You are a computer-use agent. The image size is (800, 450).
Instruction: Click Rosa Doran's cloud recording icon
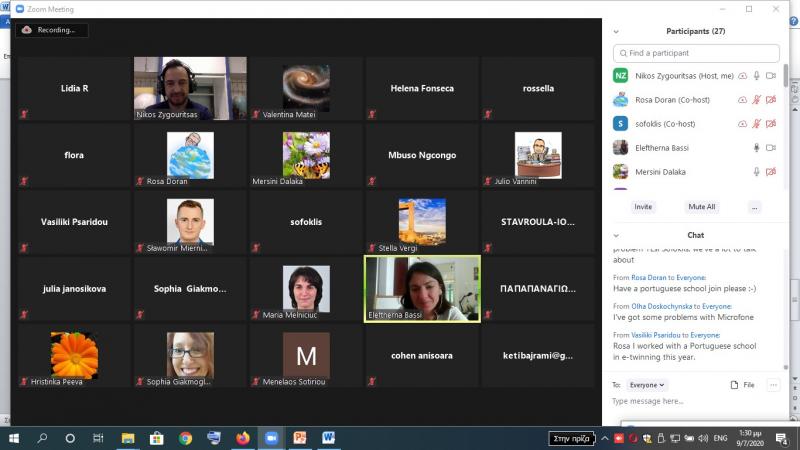742,100
